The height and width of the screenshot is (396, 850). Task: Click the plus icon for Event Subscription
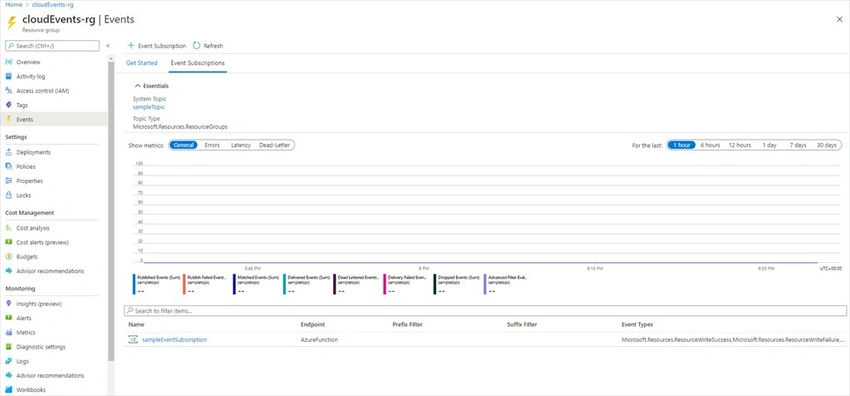pos(131,46)
